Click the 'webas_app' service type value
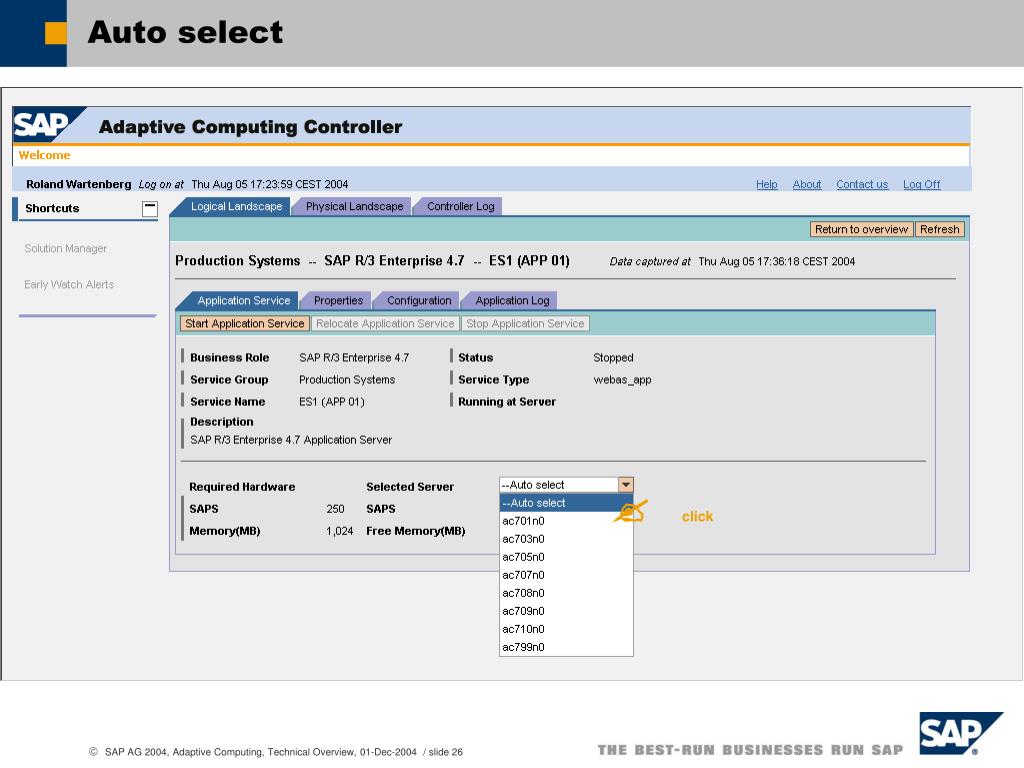This screenshot has height=768, width=1024. pyautogui.click(x=622, y=379)
